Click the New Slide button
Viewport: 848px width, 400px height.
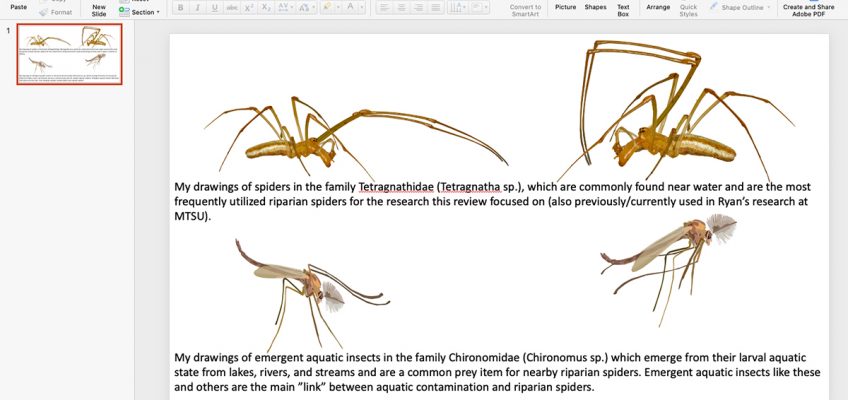[99, 11]
